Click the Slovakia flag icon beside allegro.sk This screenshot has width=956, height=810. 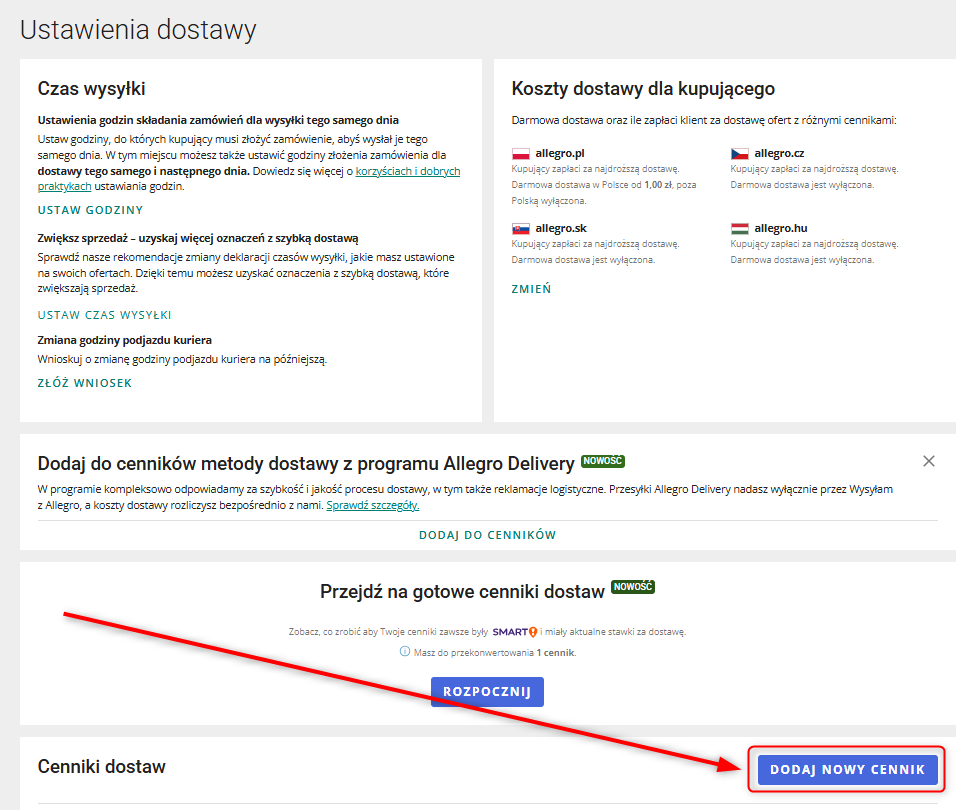(x=520, y=229)
